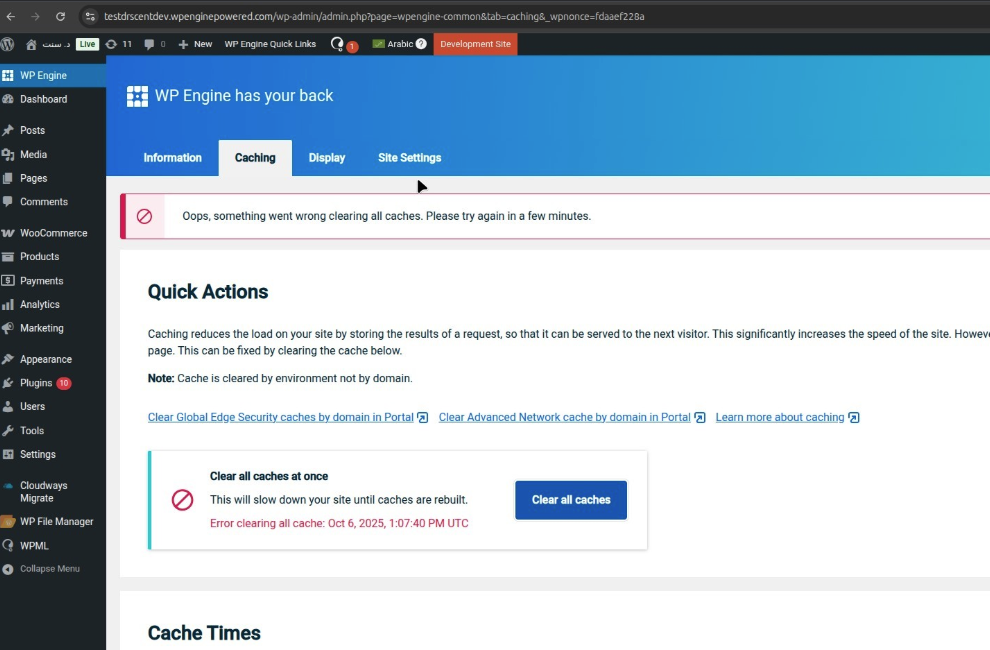Screen dimensions: 990x650
Task: Open the New content menu
Action: click(x=195, y=44)
